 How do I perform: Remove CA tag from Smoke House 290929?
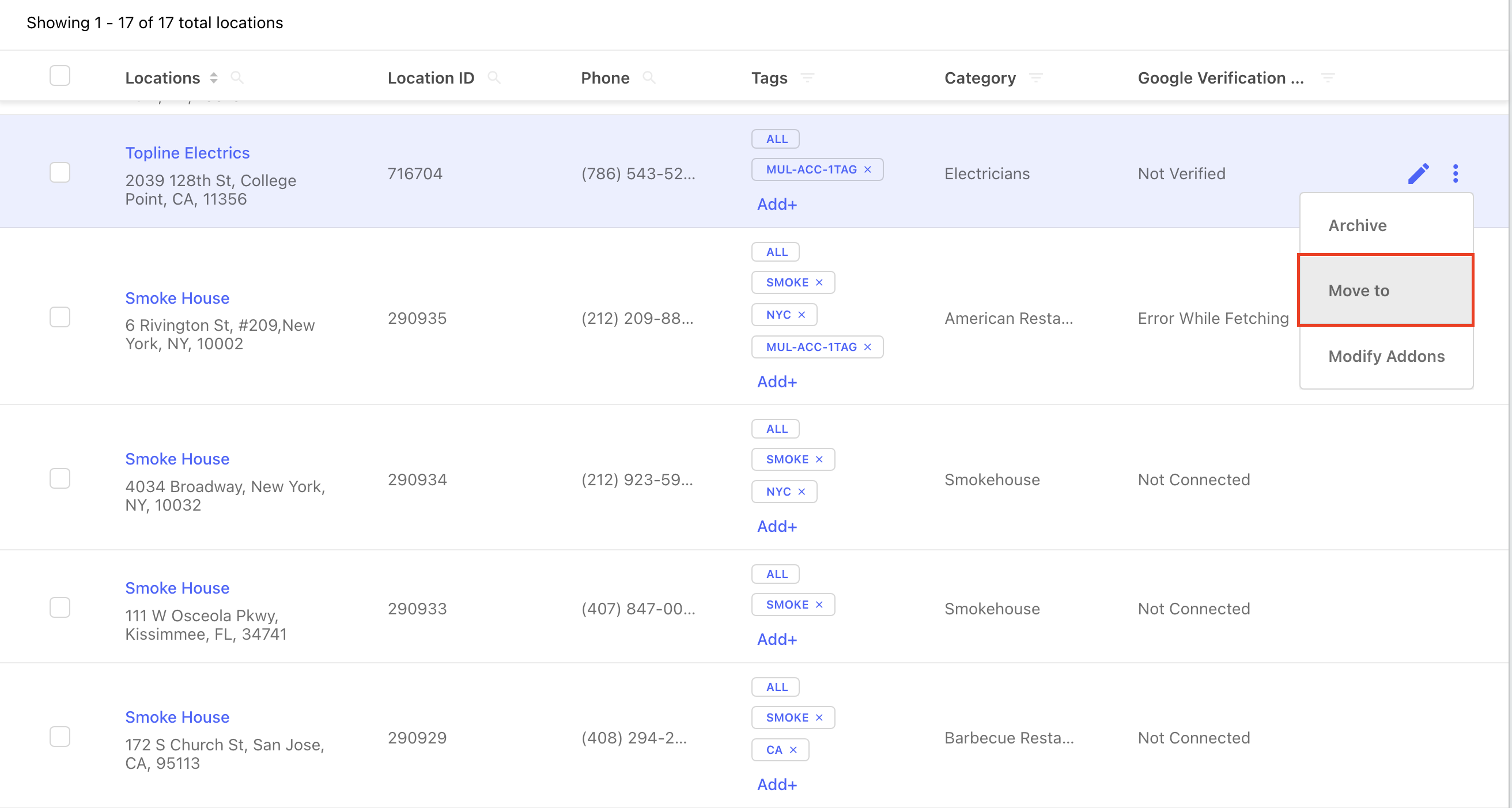coord(793,750)
